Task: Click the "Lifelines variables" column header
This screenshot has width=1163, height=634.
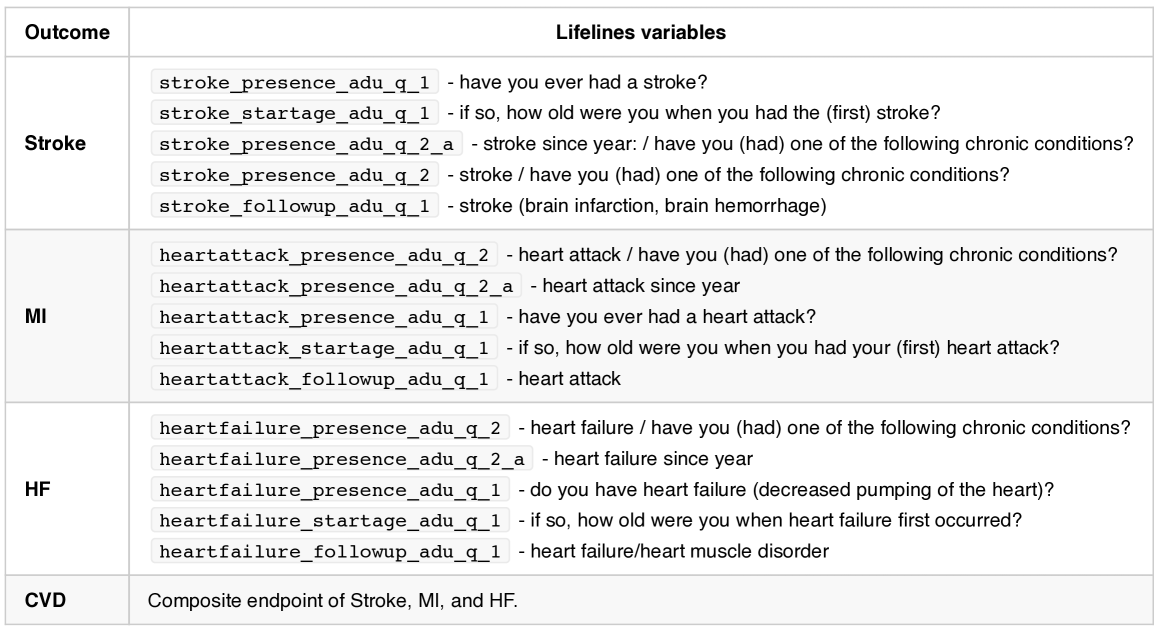Action: 641,32
